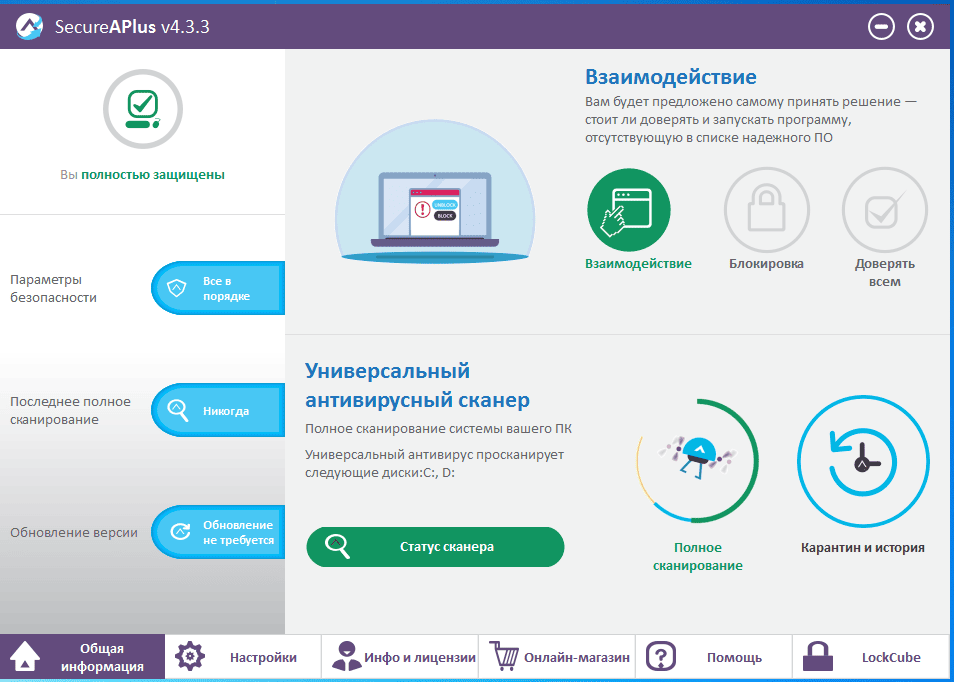Open Карантин и история clock icon
Image resolution: width=954 pixels, height=682 pixels.
coord(863,461)
